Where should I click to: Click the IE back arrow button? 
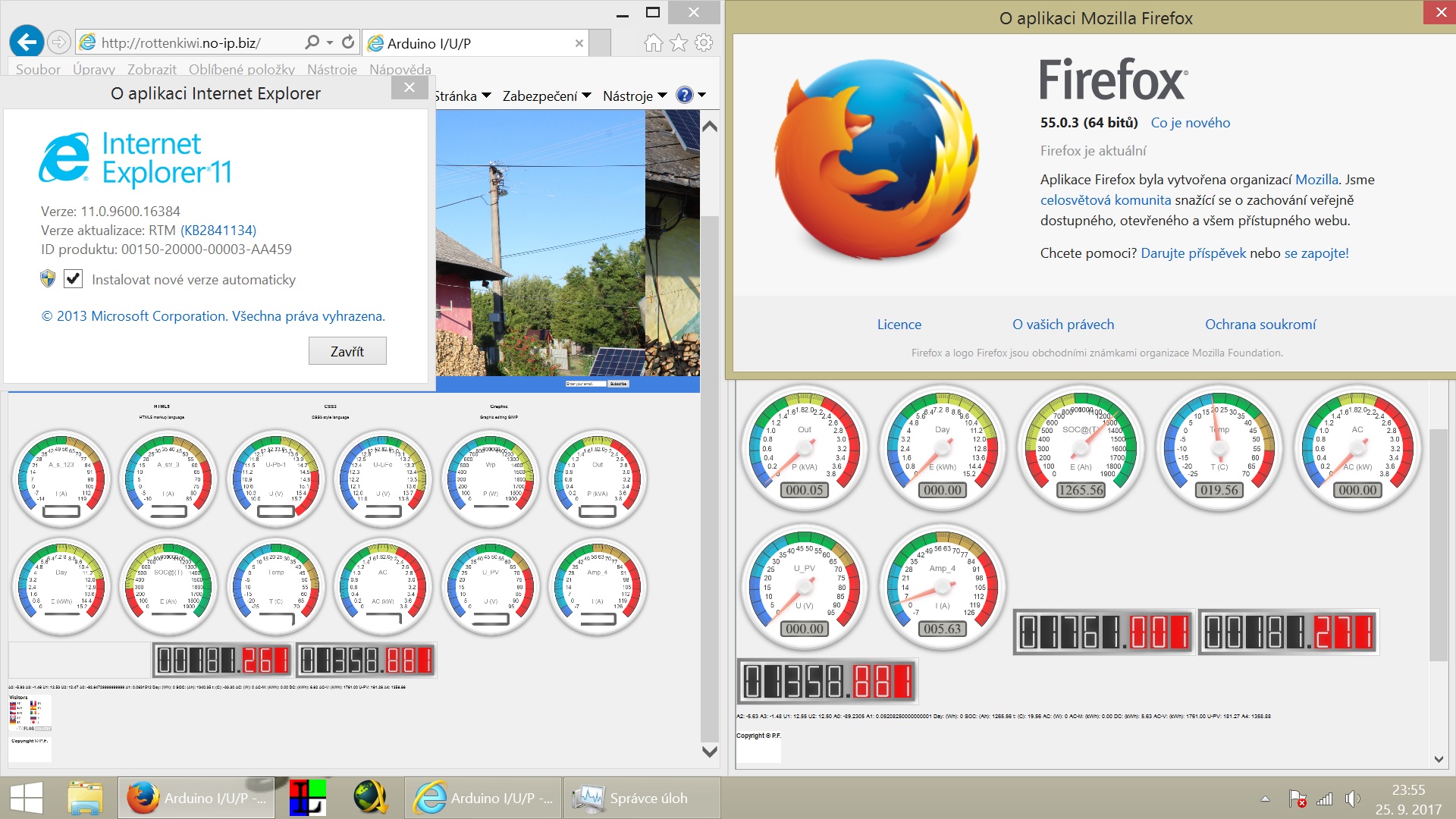click(x=27, y=42)
